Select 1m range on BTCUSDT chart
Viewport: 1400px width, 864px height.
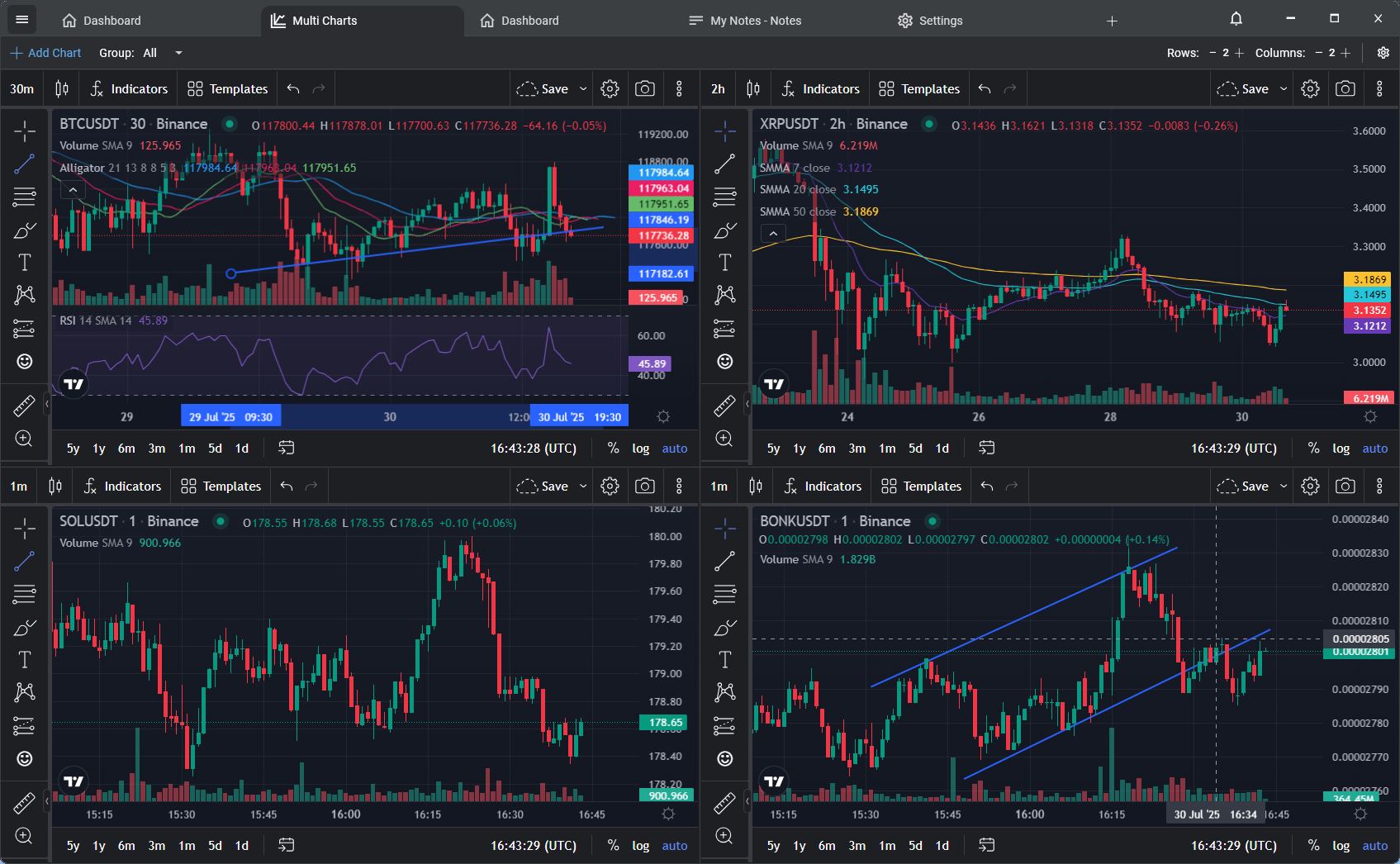click(187, 448)
